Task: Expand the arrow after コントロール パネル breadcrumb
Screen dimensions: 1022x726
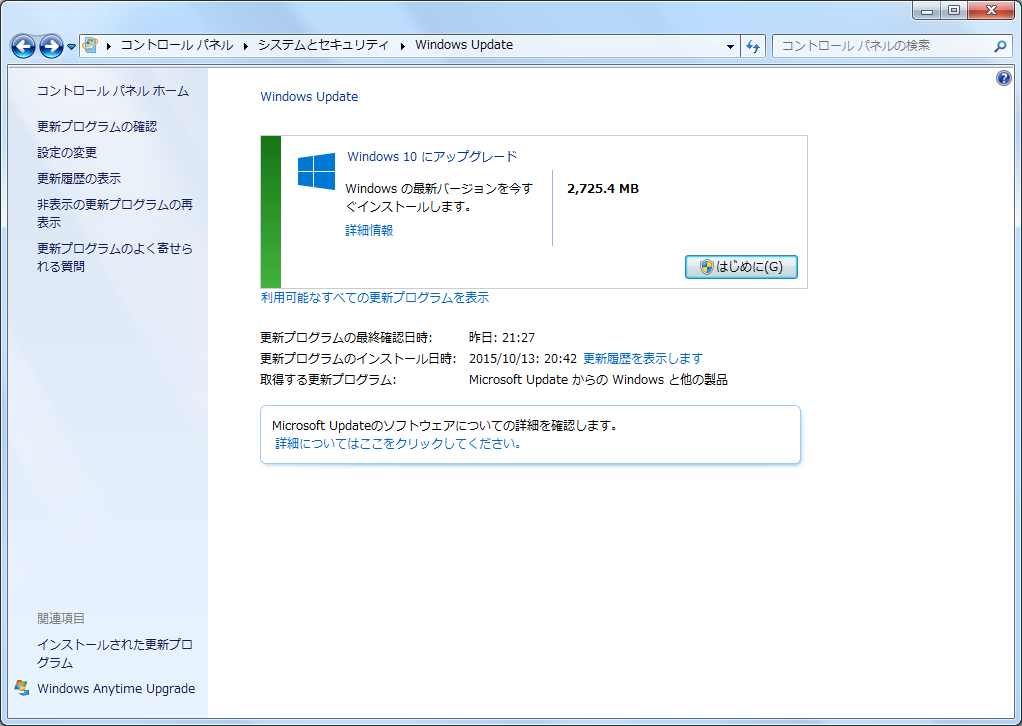Action: point(246,46)
